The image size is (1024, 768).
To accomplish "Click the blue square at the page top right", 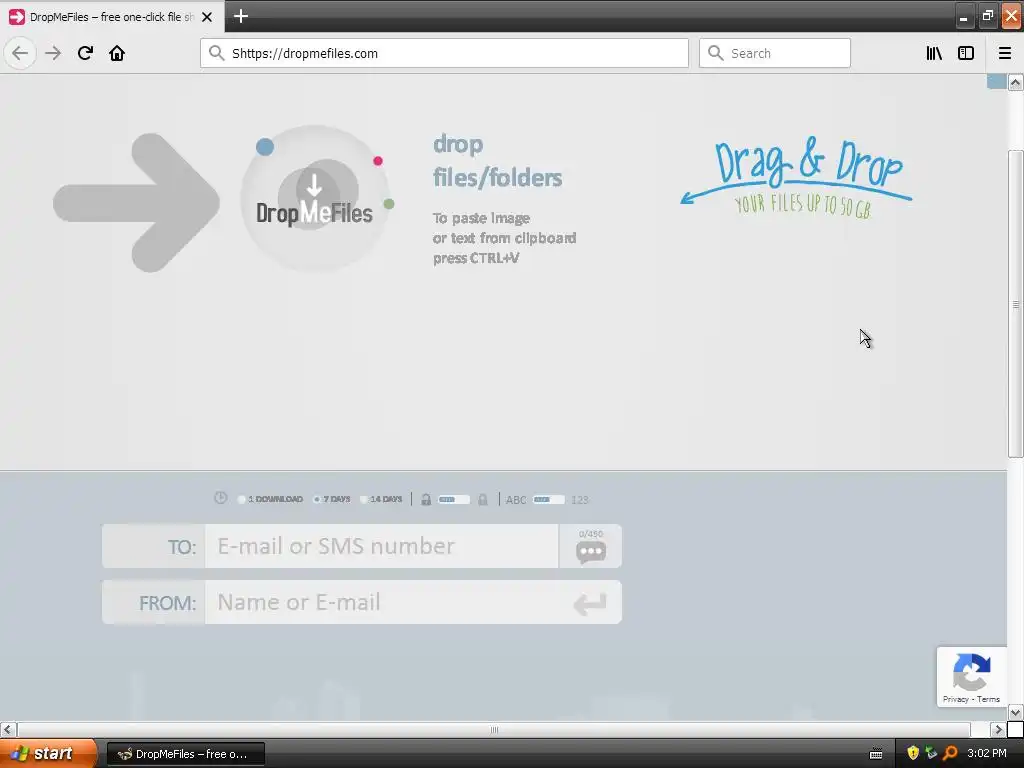I will click(x=996, y=81).
